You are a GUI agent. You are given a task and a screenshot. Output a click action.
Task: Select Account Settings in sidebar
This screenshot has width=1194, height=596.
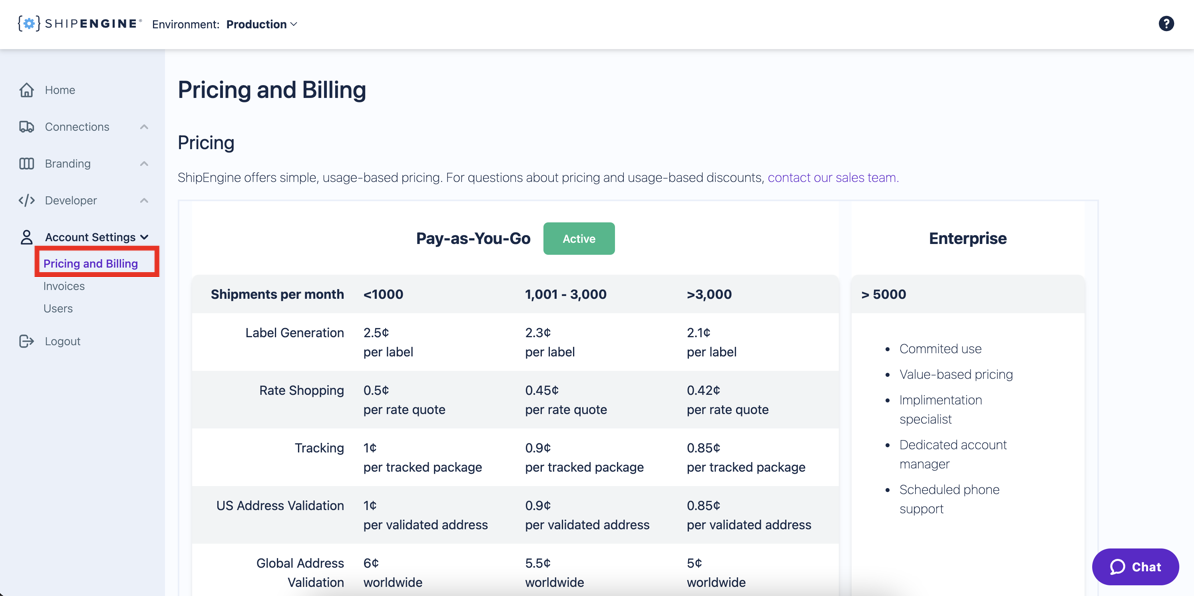tap(90, 237)
